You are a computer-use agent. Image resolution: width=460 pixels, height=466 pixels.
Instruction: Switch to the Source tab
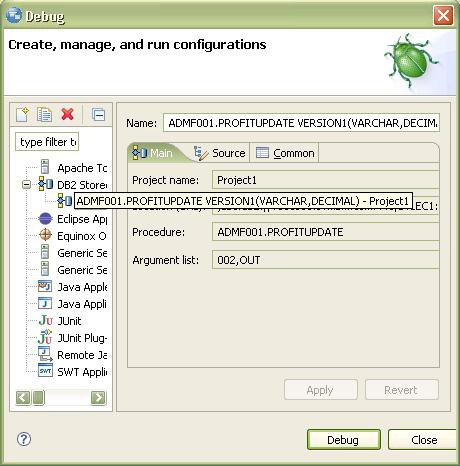[x=220, y=153]
